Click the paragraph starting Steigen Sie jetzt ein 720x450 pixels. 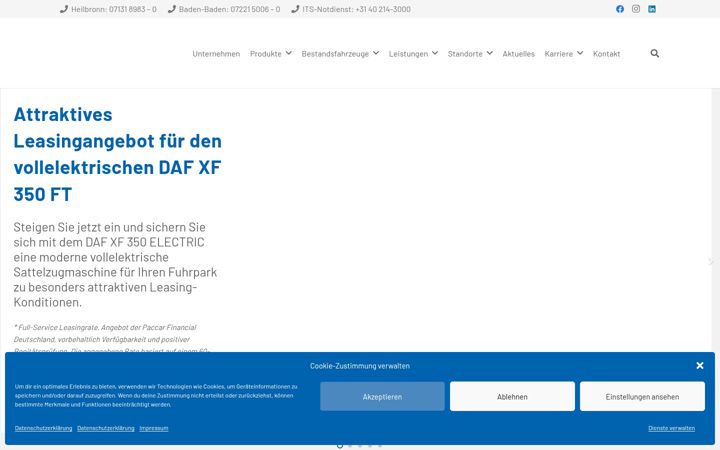click(115, 264)
